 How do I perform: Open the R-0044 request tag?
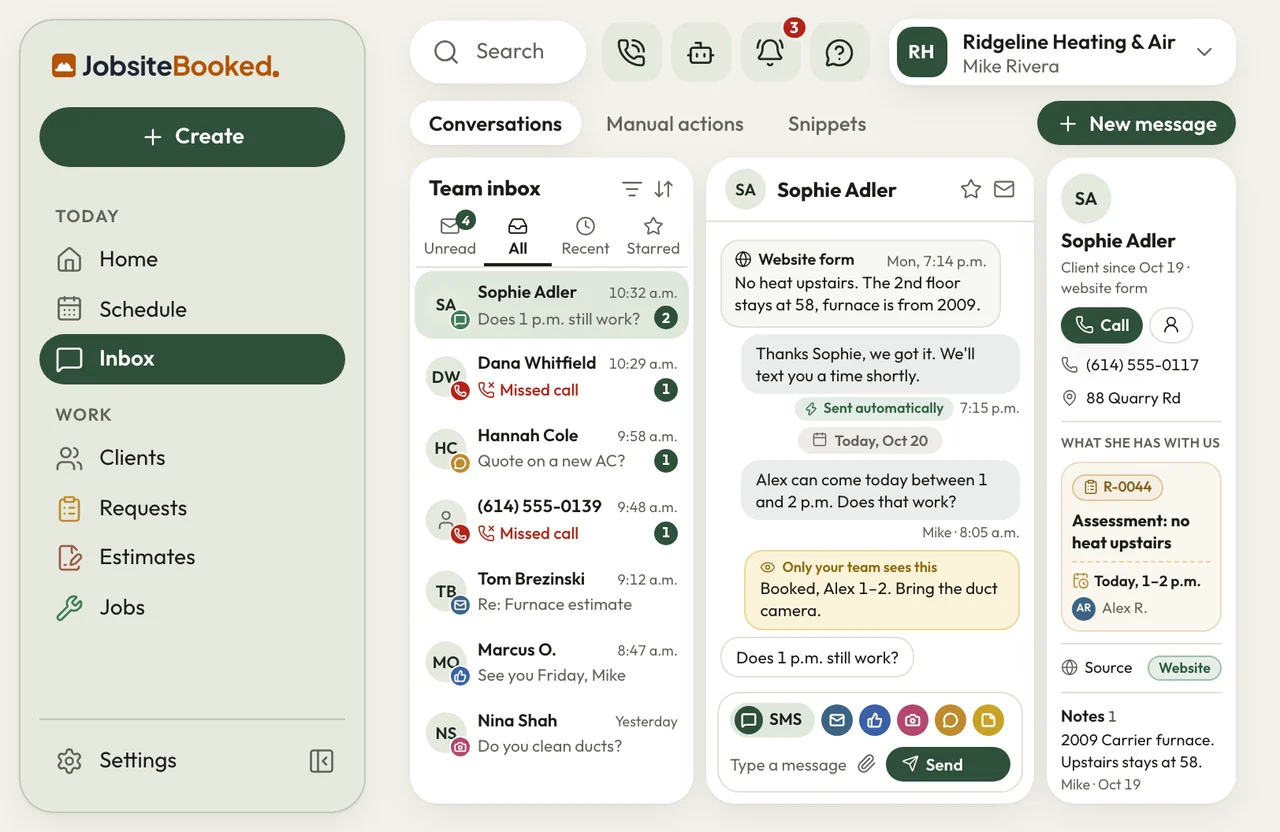coord(1117,487)
